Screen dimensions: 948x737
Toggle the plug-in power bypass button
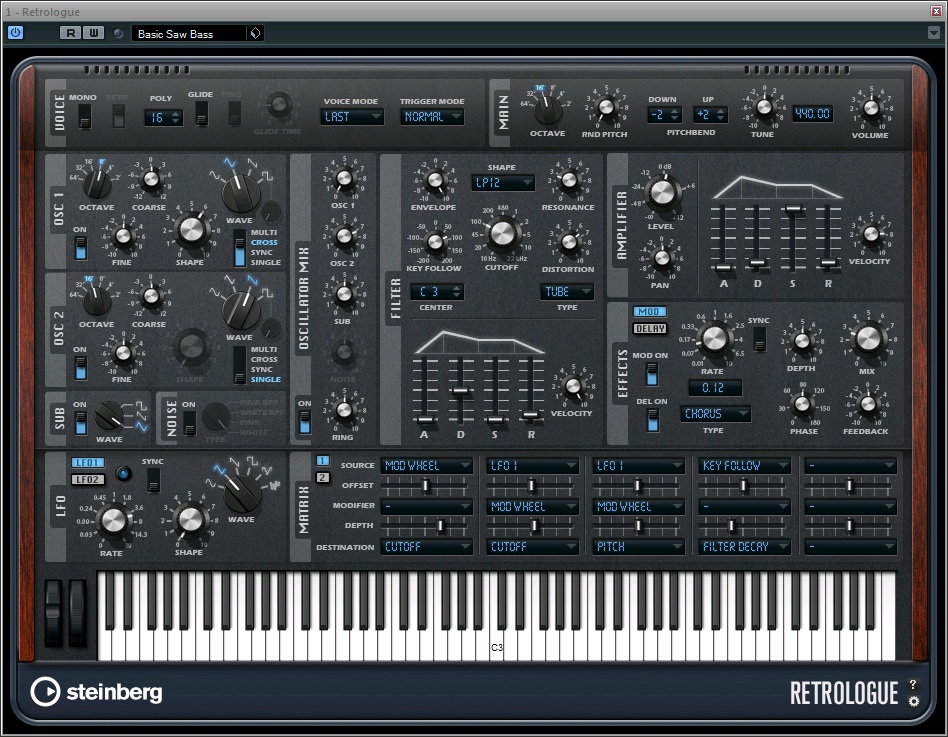(x=16, y=33)
